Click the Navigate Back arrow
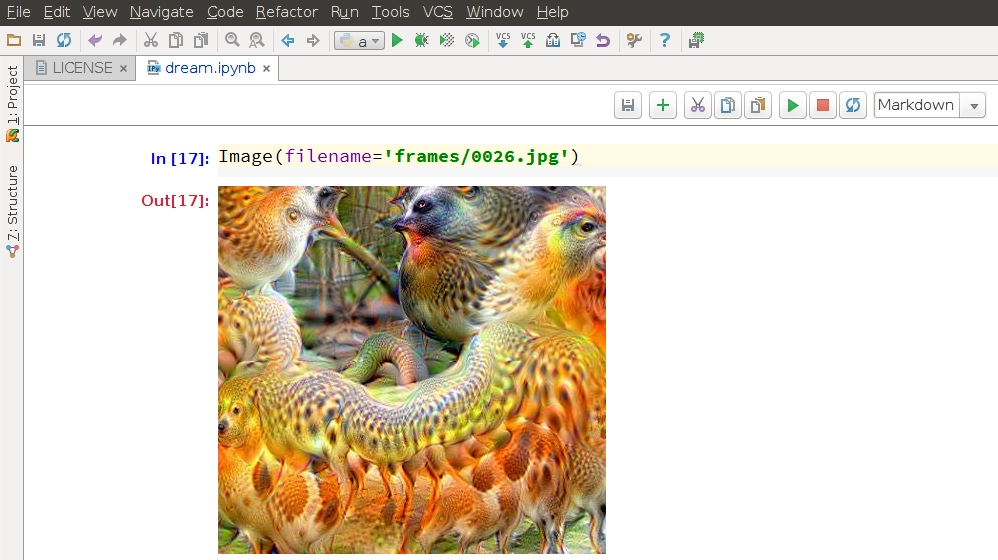 (x=288, y=41)
